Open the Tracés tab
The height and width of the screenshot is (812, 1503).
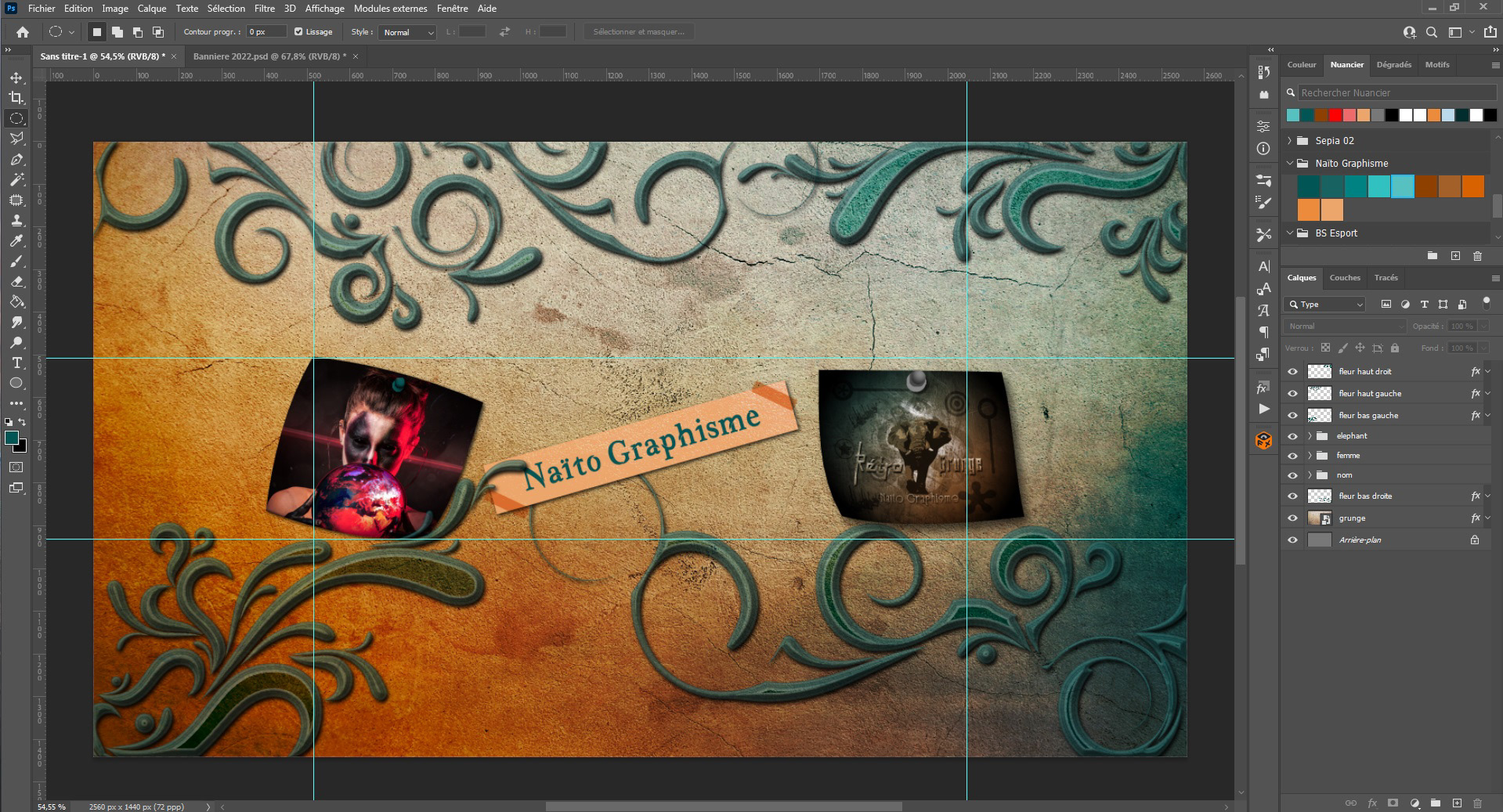pyautogui.click(x=1386, y=278)
